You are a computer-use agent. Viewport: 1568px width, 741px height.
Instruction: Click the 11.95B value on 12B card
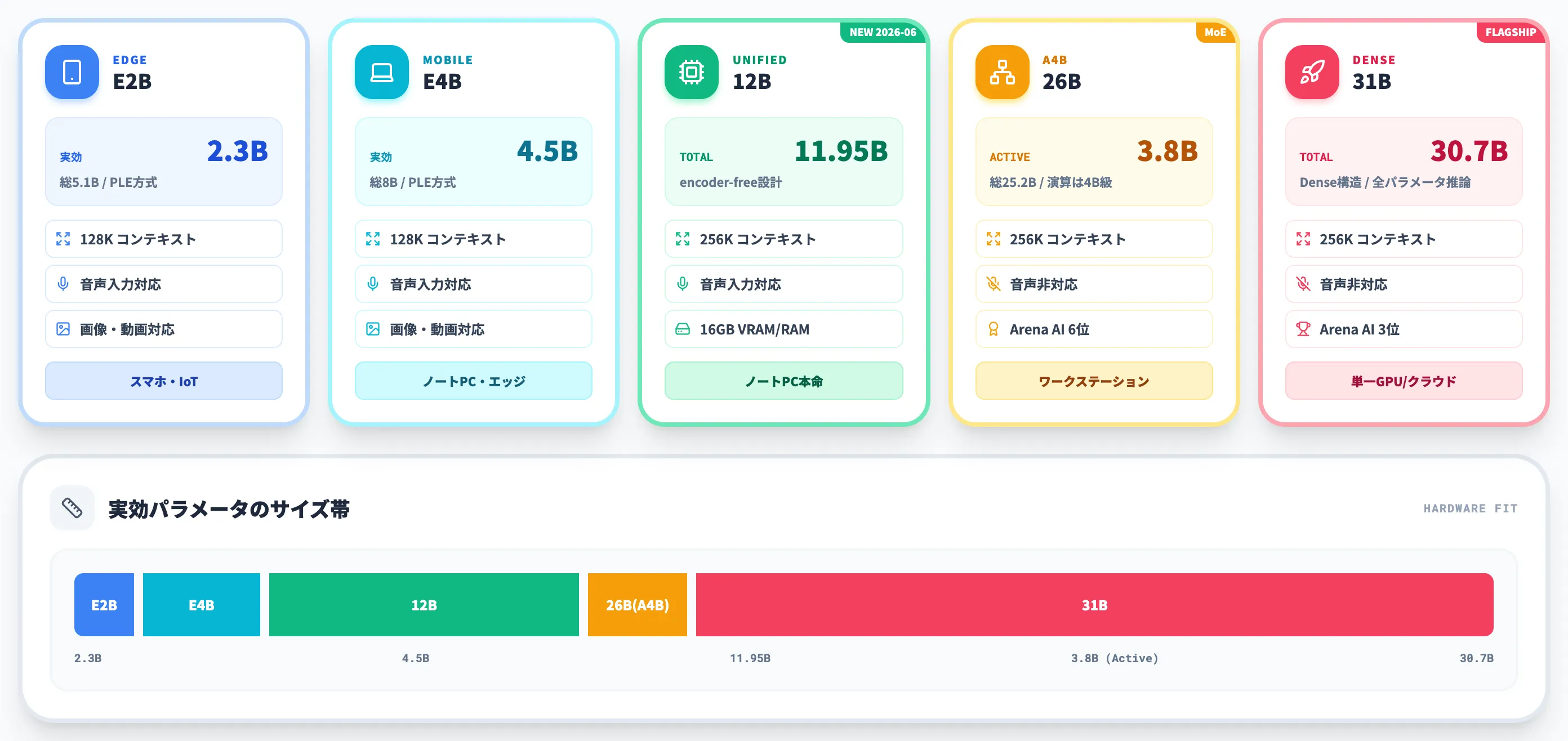pyautogui.click(x=841, y=151)
